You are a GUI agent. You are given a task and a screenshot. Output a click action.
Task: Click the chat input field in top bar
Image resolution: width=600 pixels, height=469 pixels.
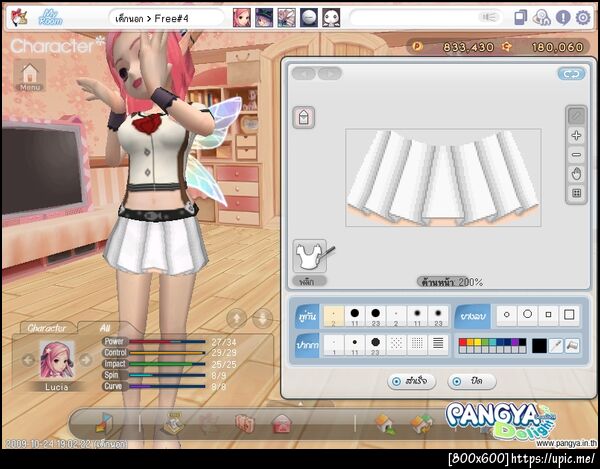426,18
